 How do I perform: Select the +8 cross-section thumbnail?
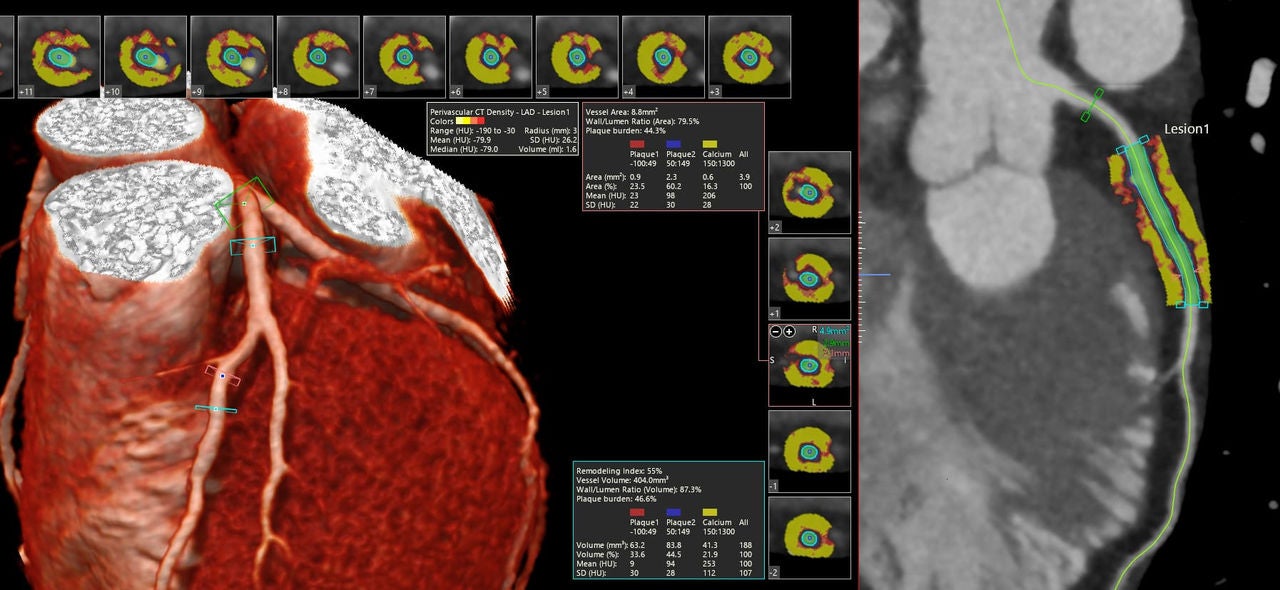coord(317,57)
